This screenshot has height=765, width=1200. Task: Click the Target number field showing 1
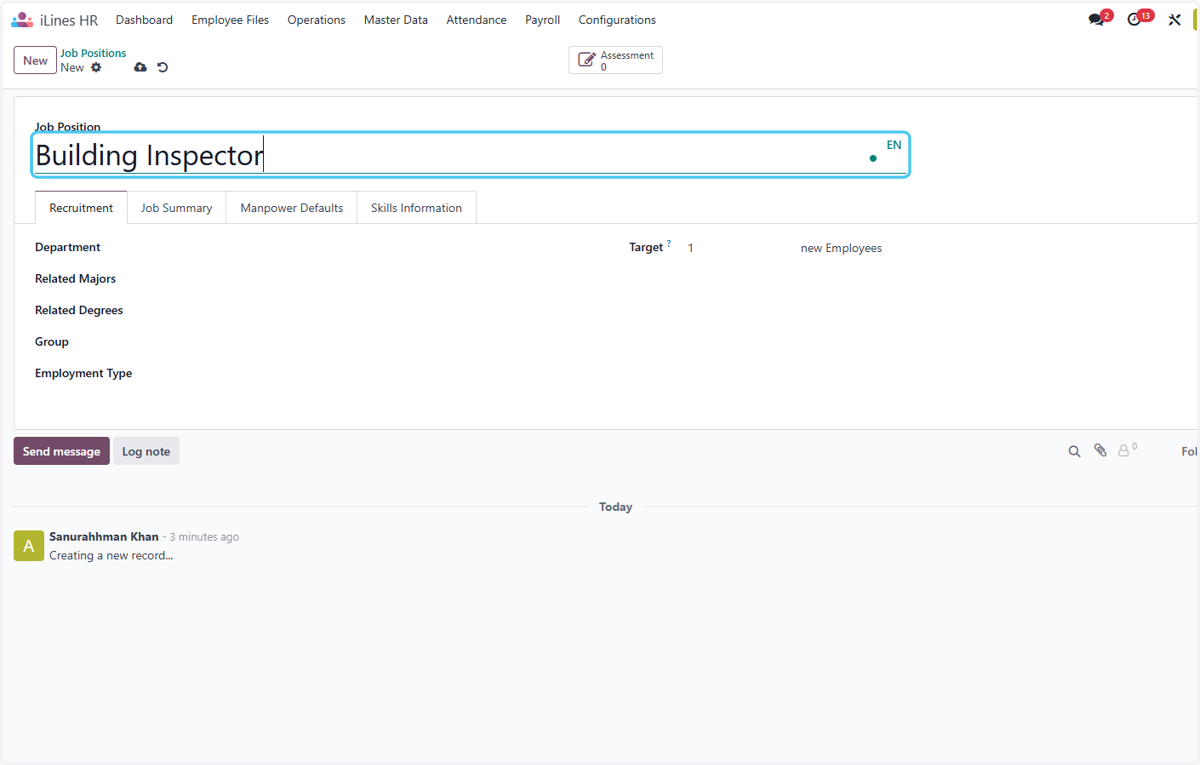pos(738,248)
